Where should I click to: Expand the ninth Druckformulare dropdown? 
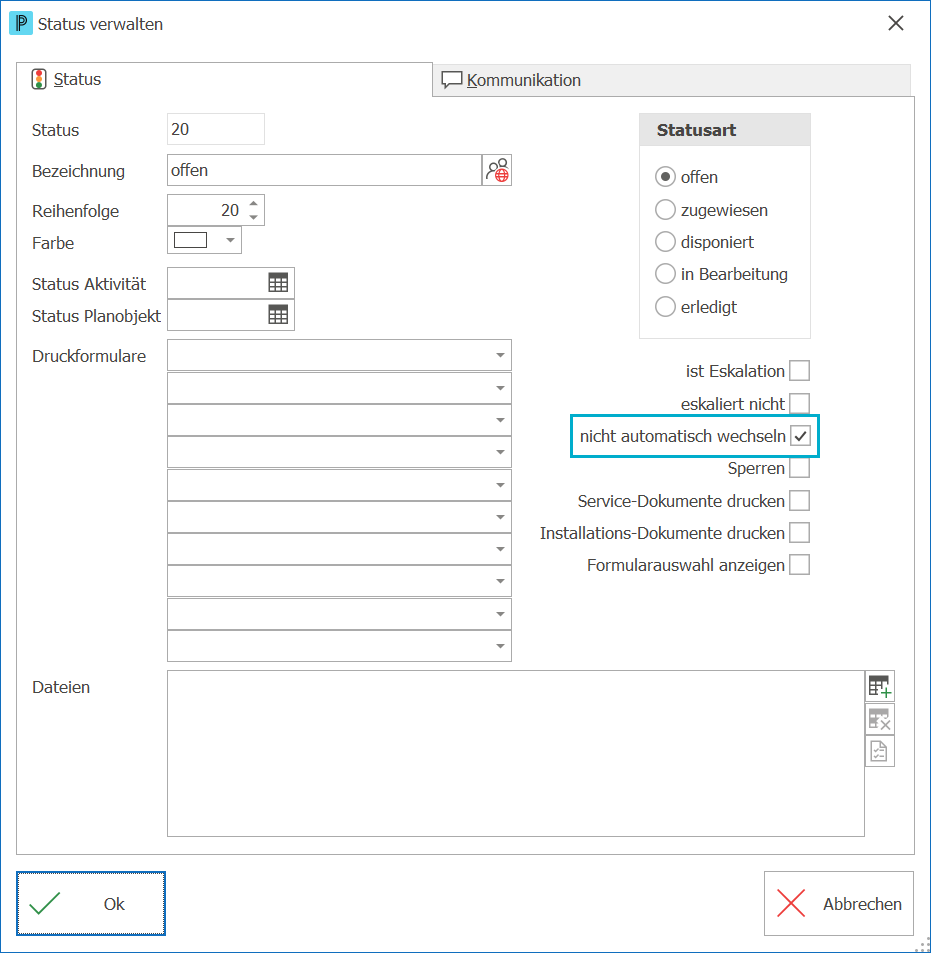[500, 614]
